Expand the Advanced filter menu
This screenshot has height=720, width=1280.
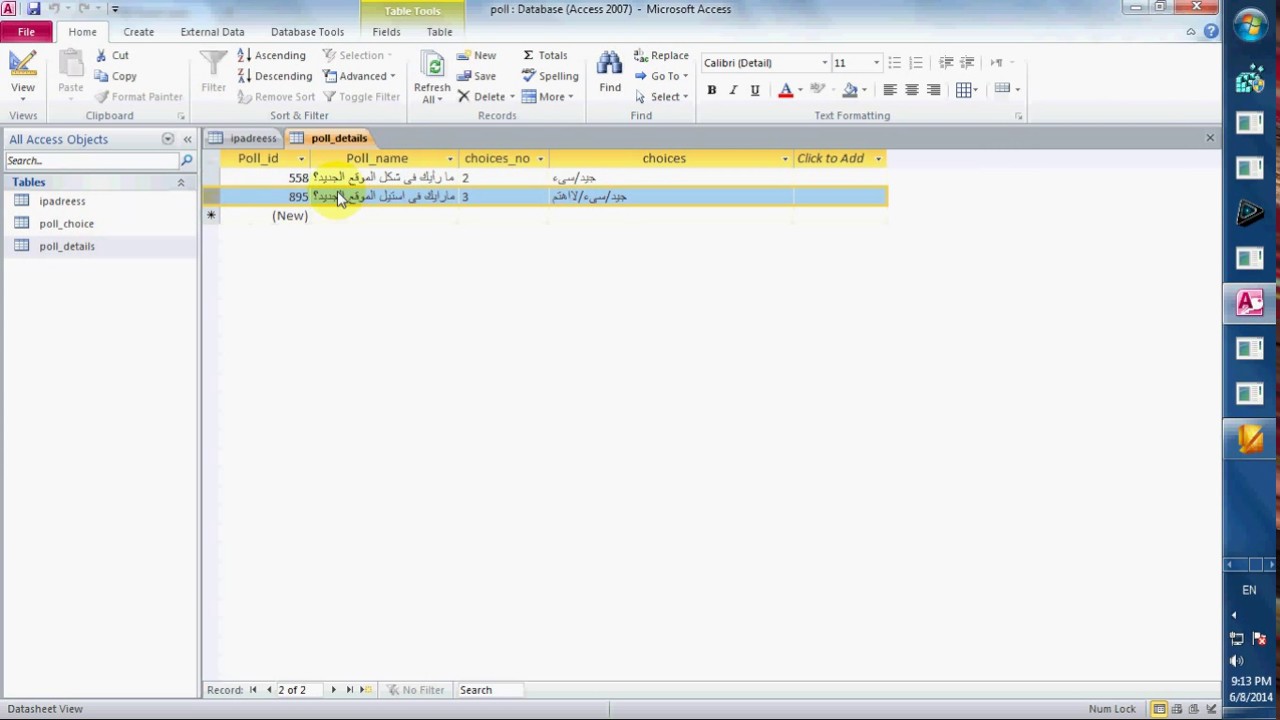click(x=360, y=76)
